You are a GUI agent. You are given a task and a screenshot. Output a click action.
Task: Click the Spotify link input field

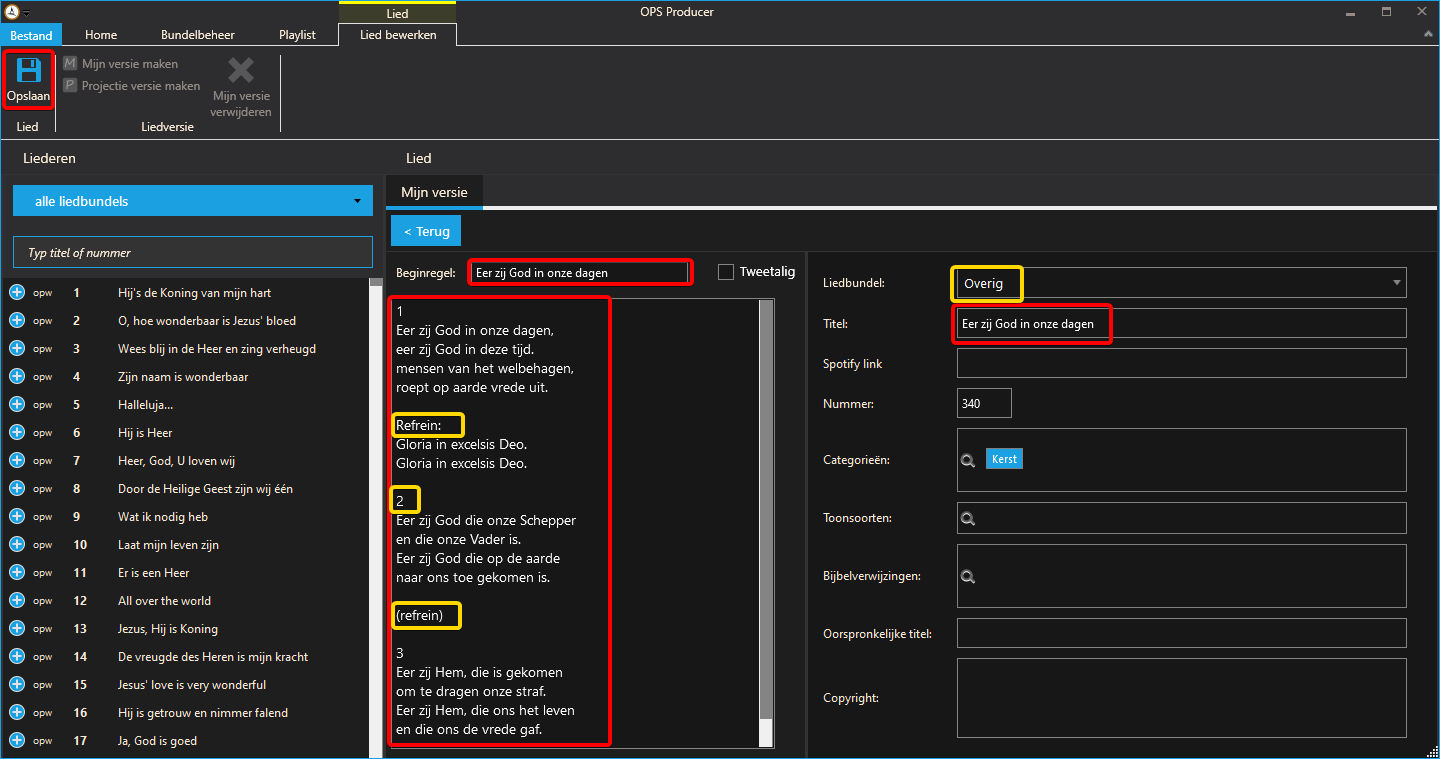[x=1181, y=363]
